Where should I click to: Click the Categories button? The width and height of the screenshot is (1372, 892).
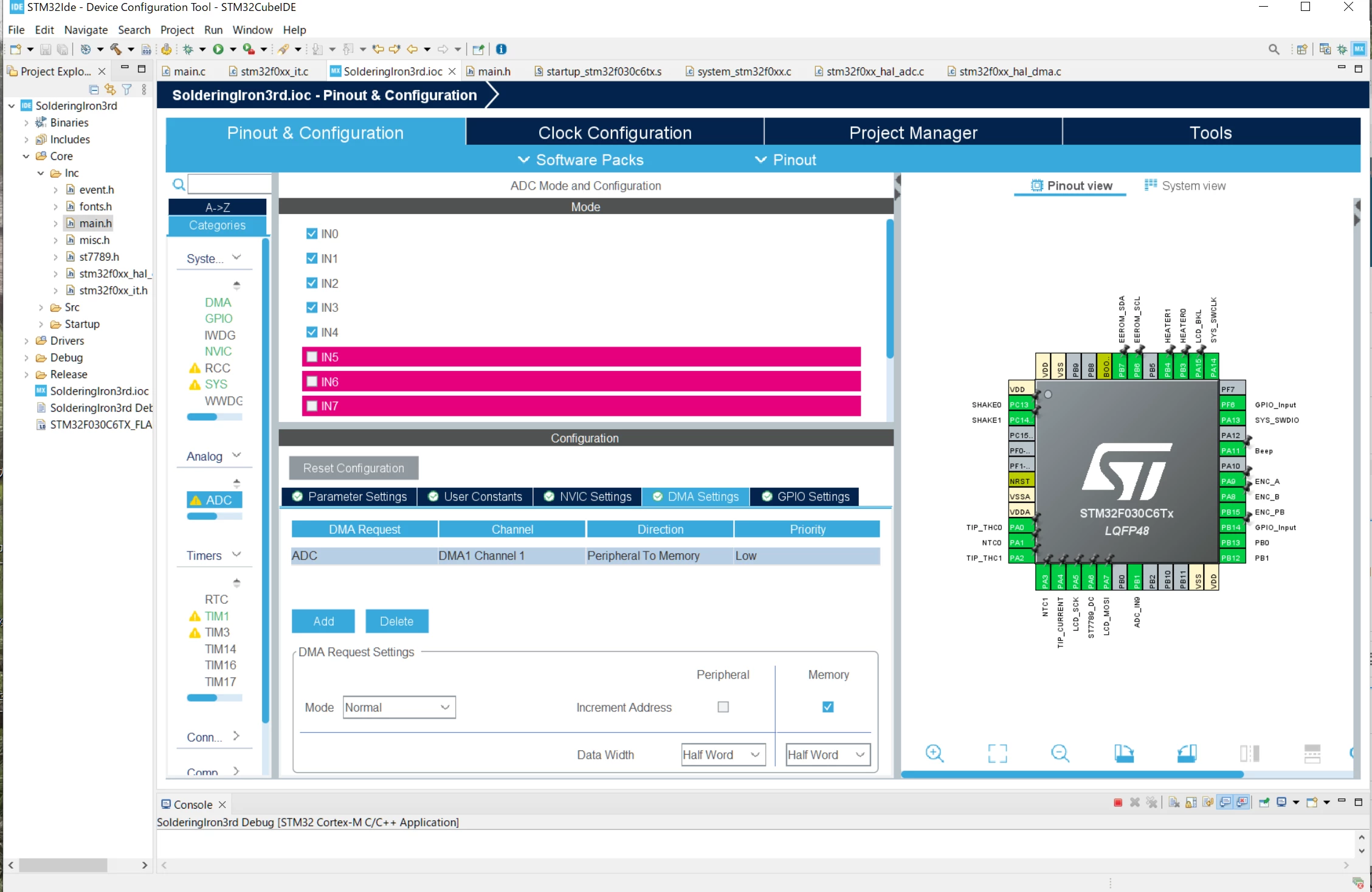click(217, 226)
